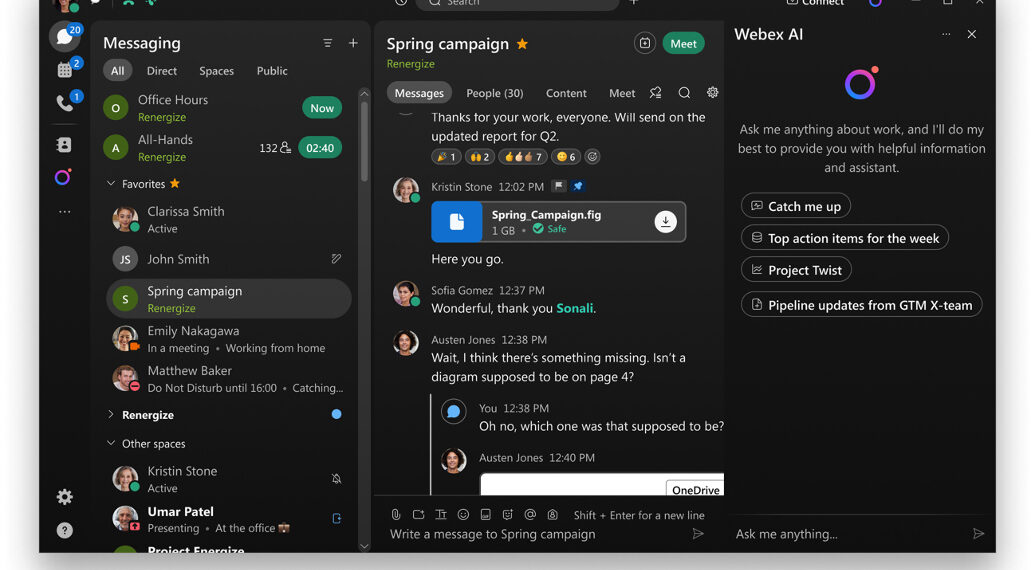Image resolution: width=1036 pixels, height=570 pixels.
Task: Click the schedule meeting icon beside Meet
Action: point(644,43)
